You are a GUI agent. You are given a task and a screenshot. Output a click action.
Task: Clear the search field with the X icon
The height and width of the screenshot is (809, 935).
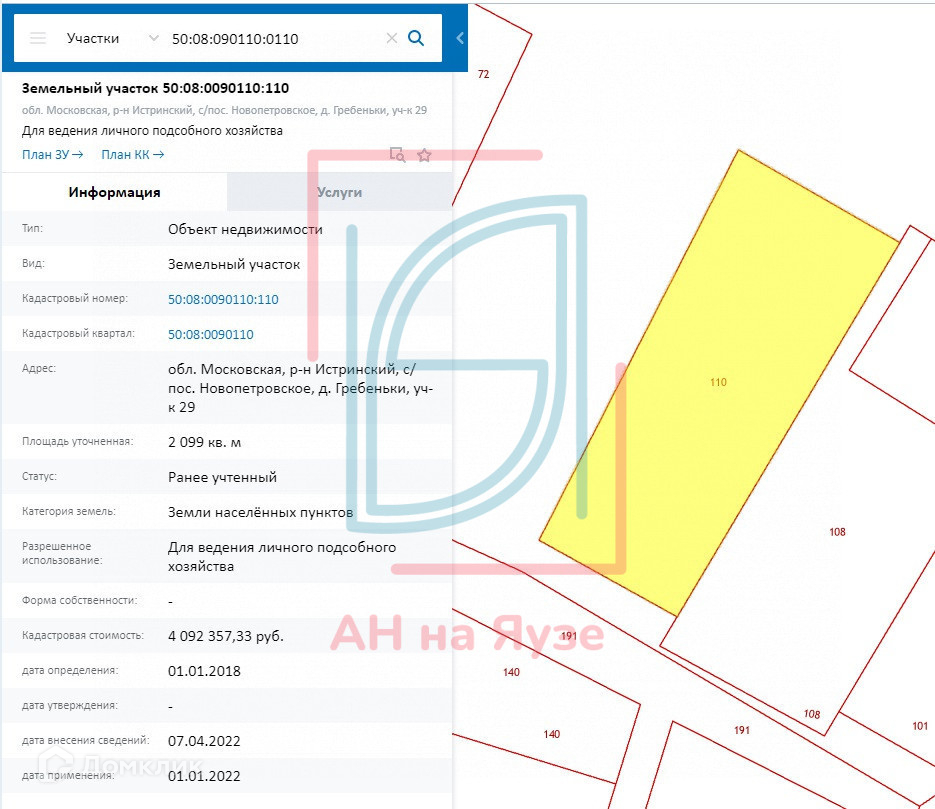[392, 39]
